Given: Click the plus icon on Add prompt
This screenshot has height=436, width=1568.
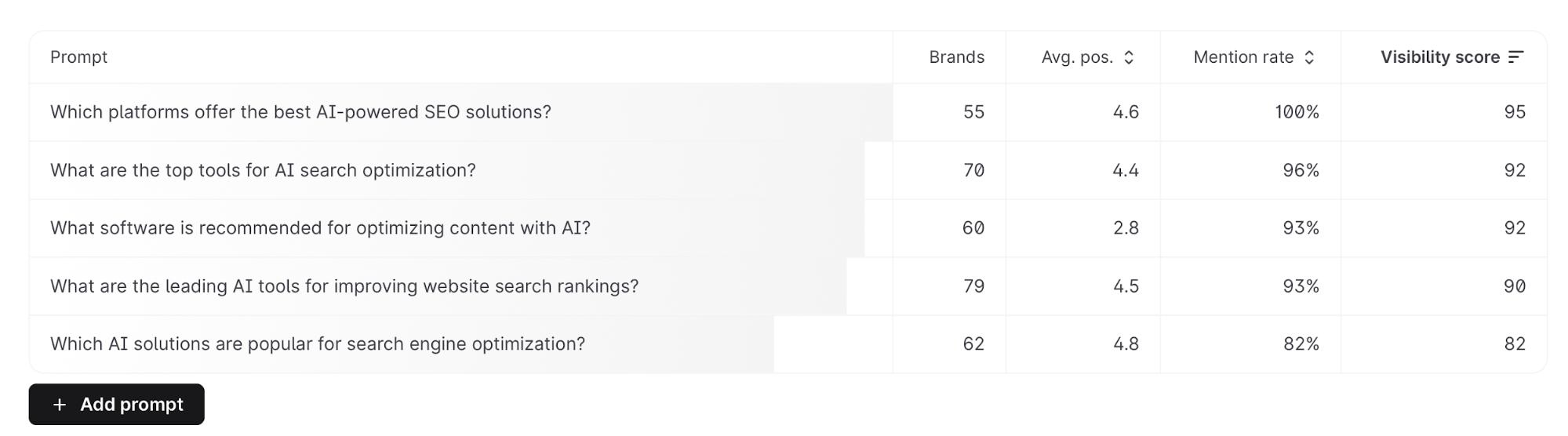Looking at the screenshot, I should pos(60,405).
